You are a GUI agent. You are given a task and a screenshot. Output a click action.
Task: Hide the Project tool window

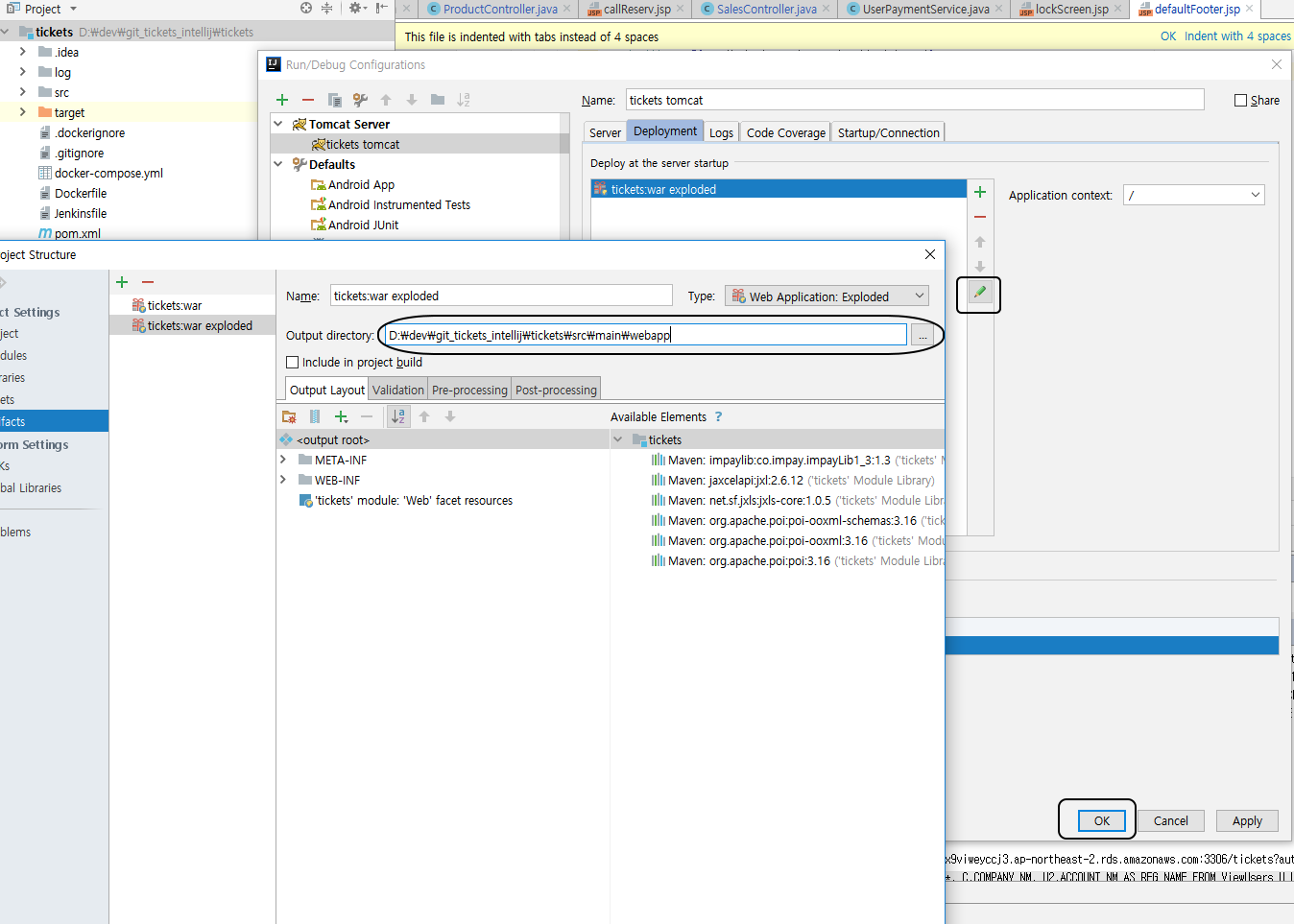pyautogui.click(x=382, y=8)
